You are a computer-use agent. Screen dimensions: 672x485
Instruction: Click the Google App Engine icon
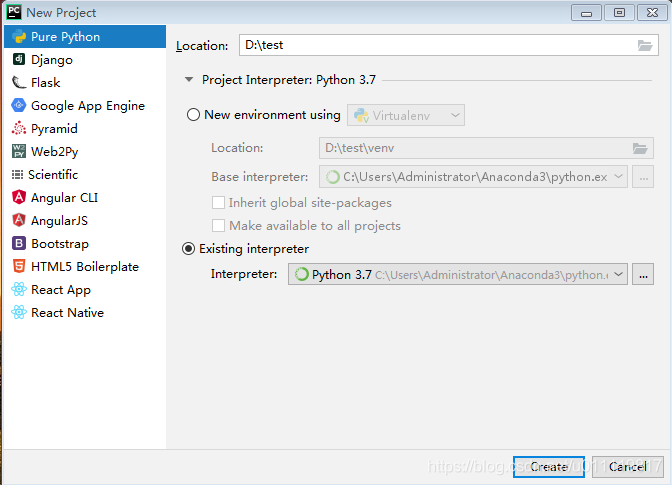point(18,105)
